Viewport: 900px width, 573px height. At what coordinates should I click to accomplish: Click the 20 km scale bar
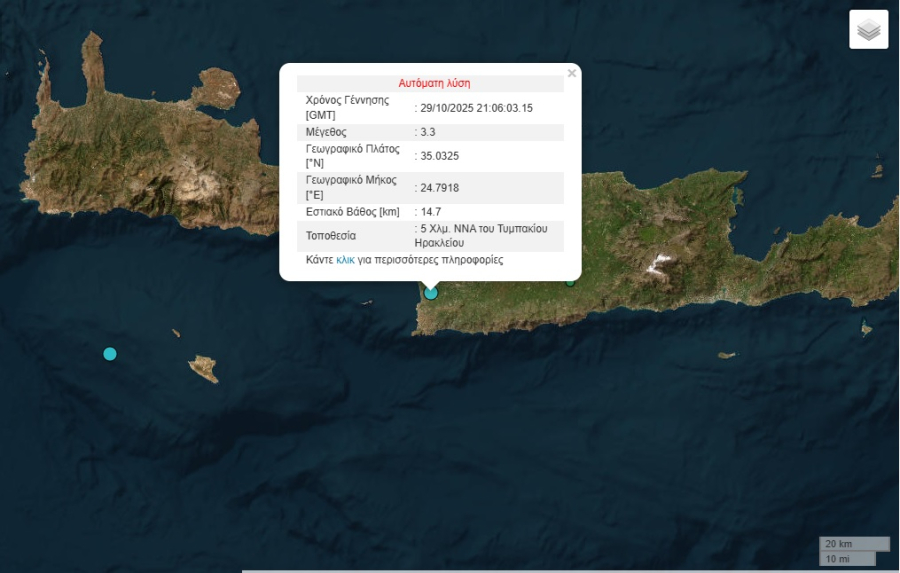point(855,544)
